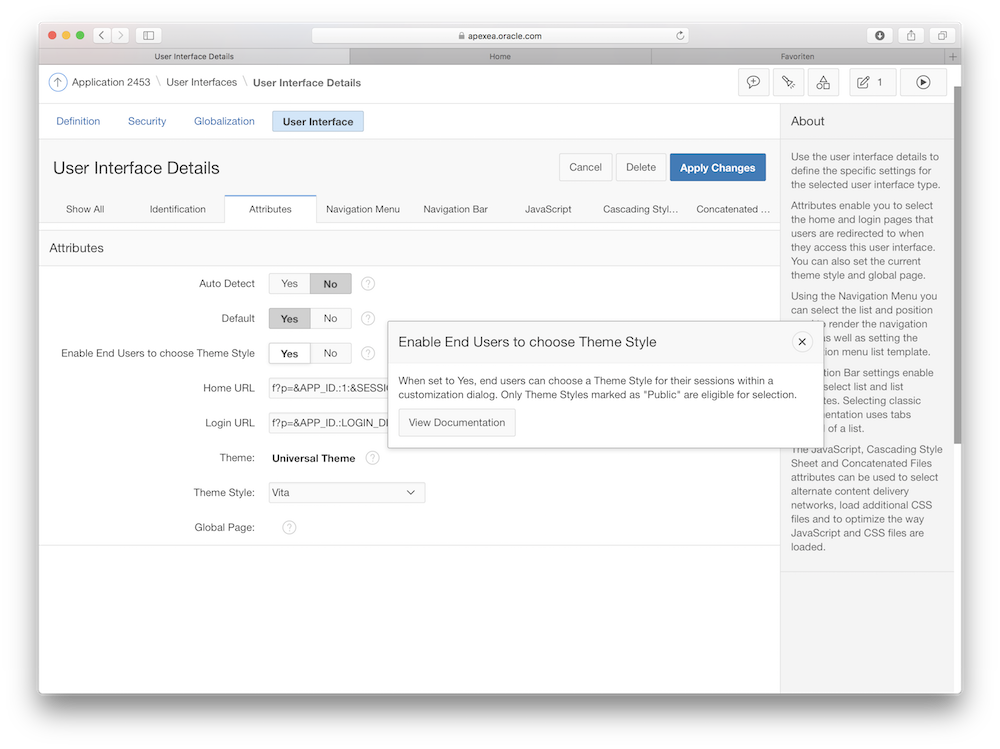Select the Spotlight Search flashlight icon

pyautogui.click(x=789, y=82)
